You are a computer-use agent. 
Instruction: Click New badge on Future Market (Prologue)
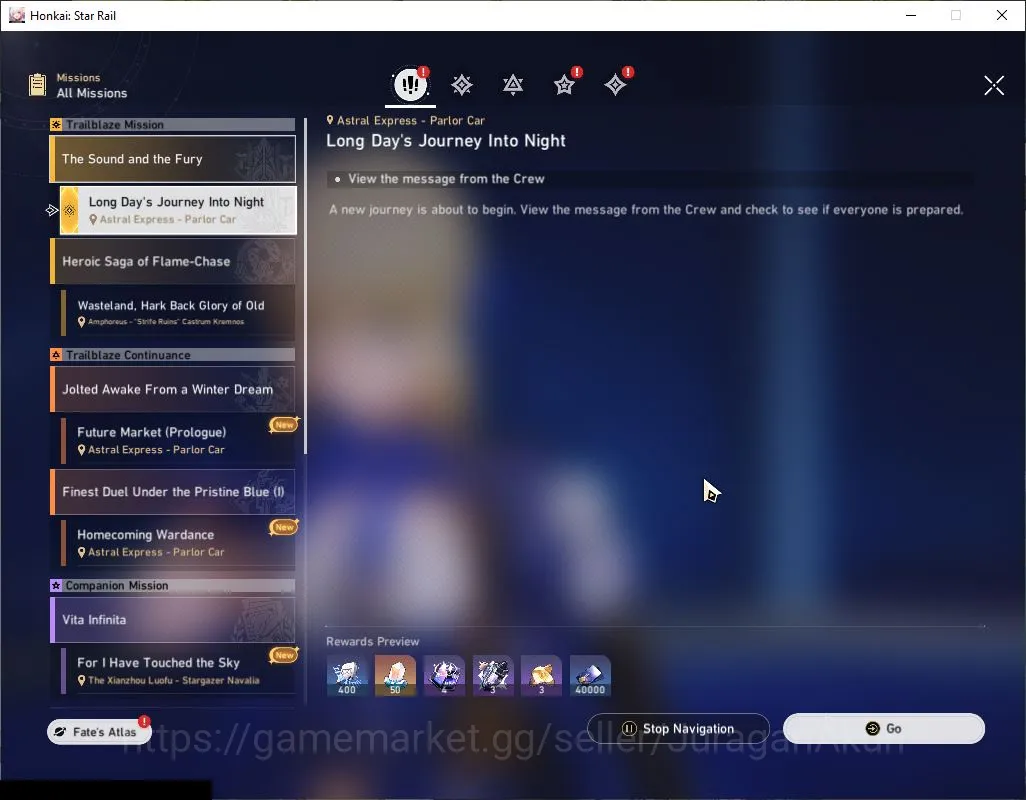tap(284, 425)
